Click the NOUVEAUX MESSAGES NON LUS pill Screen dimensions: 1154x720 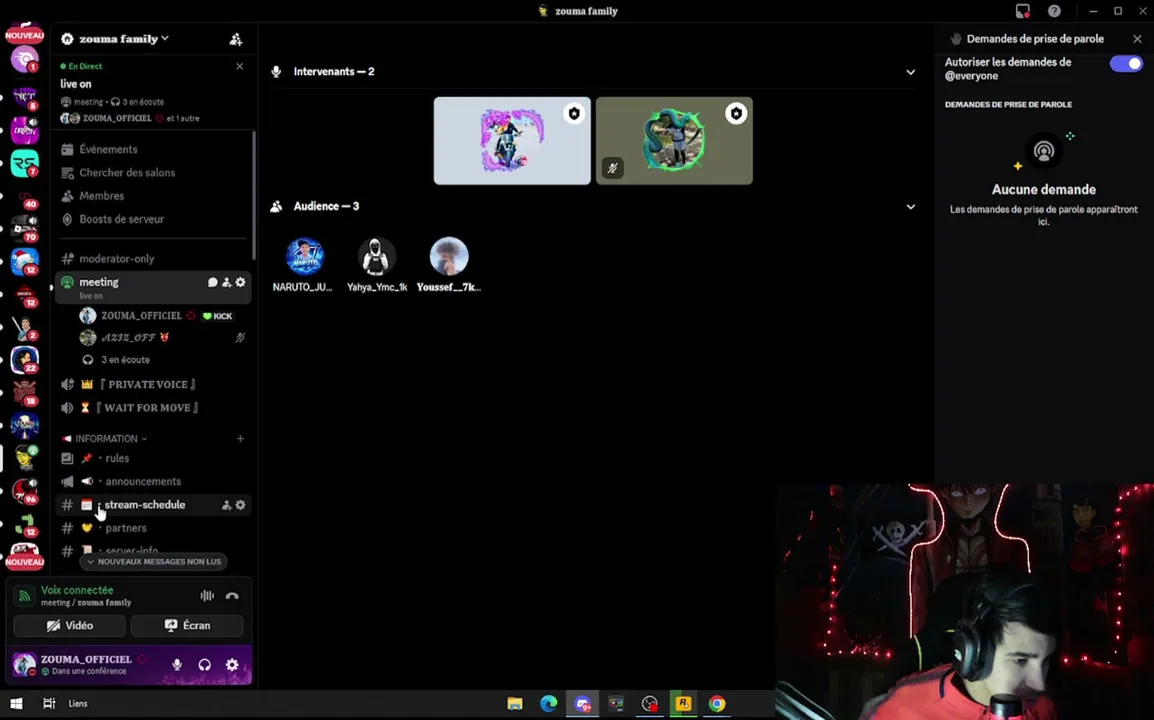pyautogui.click(x=153, y=562)
